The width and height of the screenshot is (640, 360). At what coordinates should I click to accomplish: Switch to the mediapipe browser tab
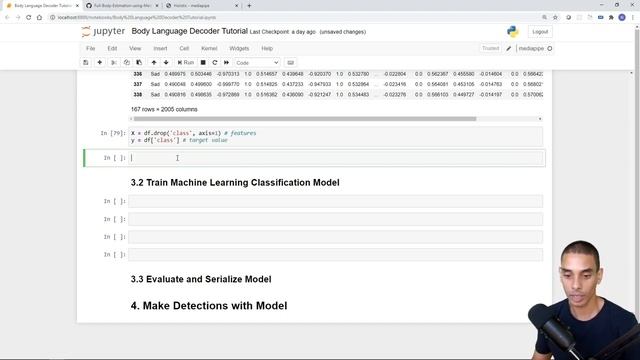tap(202, 6)
